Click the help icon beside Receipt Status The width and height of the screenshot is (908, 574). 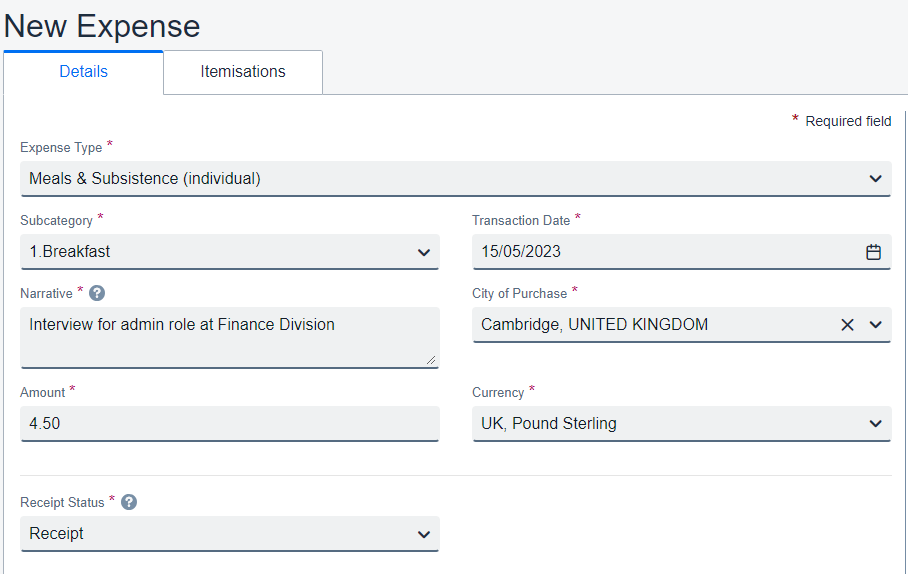pos(129,502)
